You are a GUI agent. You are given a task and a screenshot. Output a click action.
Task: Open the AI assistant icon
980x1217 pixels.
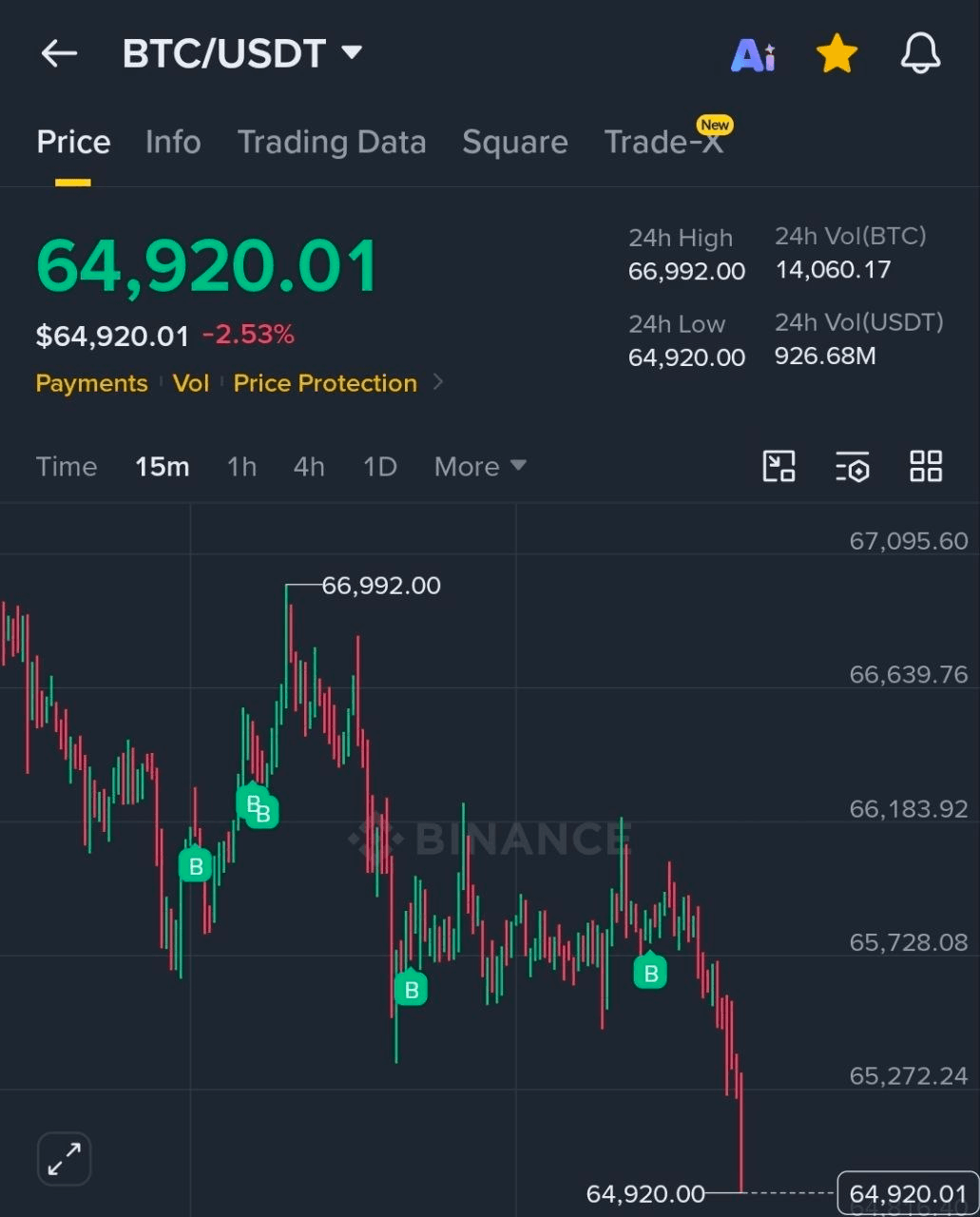(753, 54)
